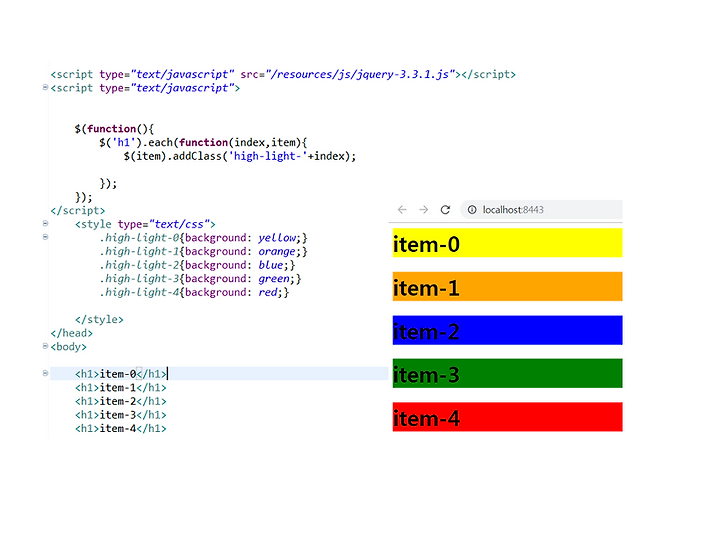Screen dimensions: 720x540
Task: Click the green item-3 heading
Action: (x=507, y=373)
